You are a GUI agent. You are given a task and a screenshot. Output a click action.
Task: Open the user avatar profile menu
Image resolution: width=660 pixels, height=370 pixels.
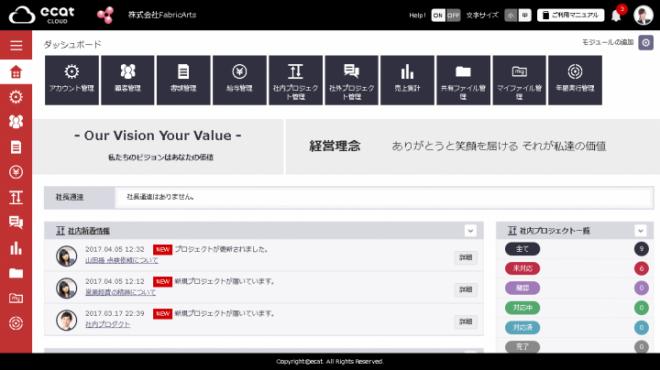643,15
